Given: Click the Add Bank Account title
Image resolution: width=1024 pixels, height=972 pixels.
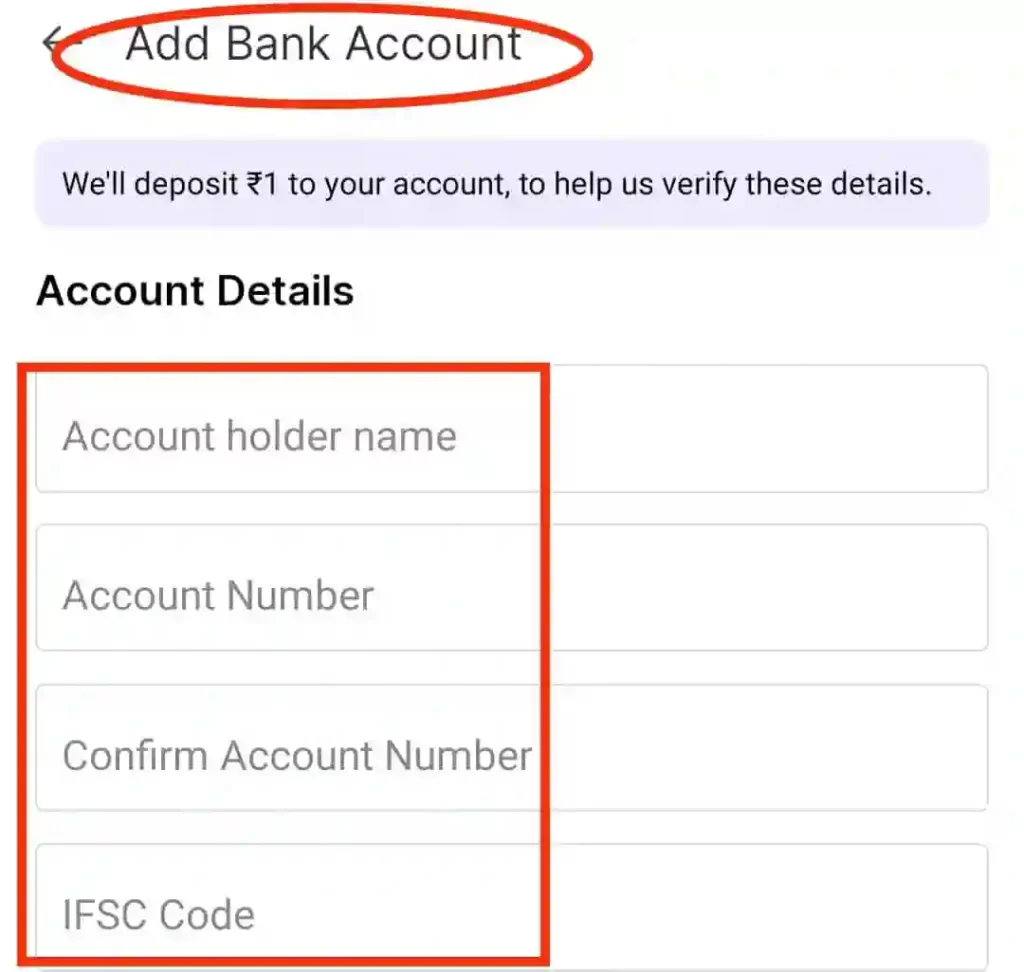Looking at the screenshot, I should (x=323, y=44).
